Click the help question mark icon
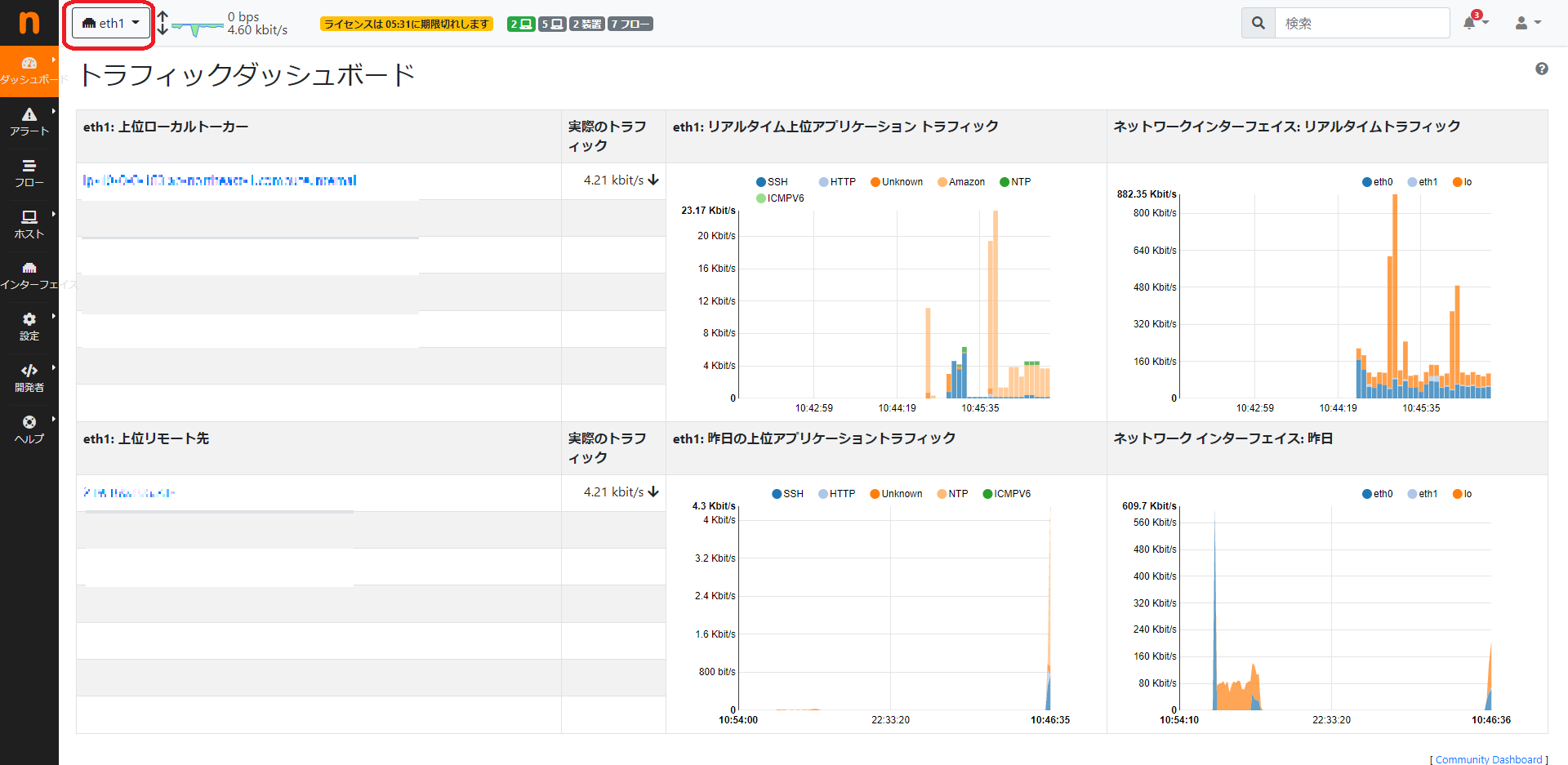The image size is (1568, 765). point(1542,69)
